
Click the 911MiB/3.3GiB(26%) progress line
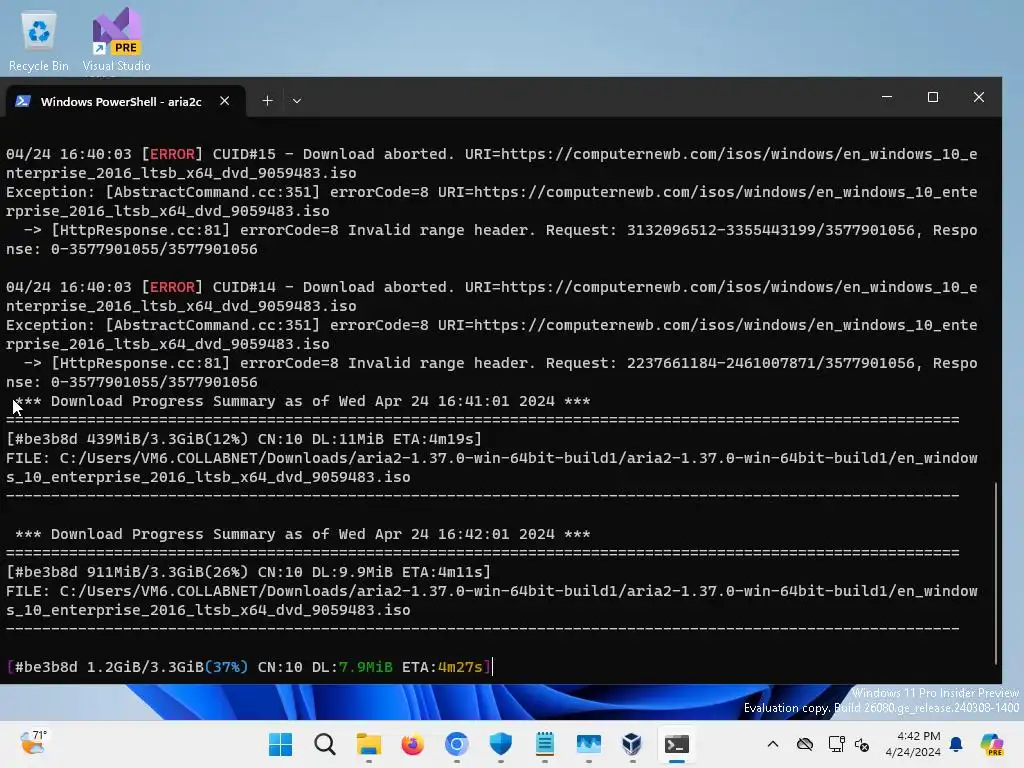[x=249, y=572]
